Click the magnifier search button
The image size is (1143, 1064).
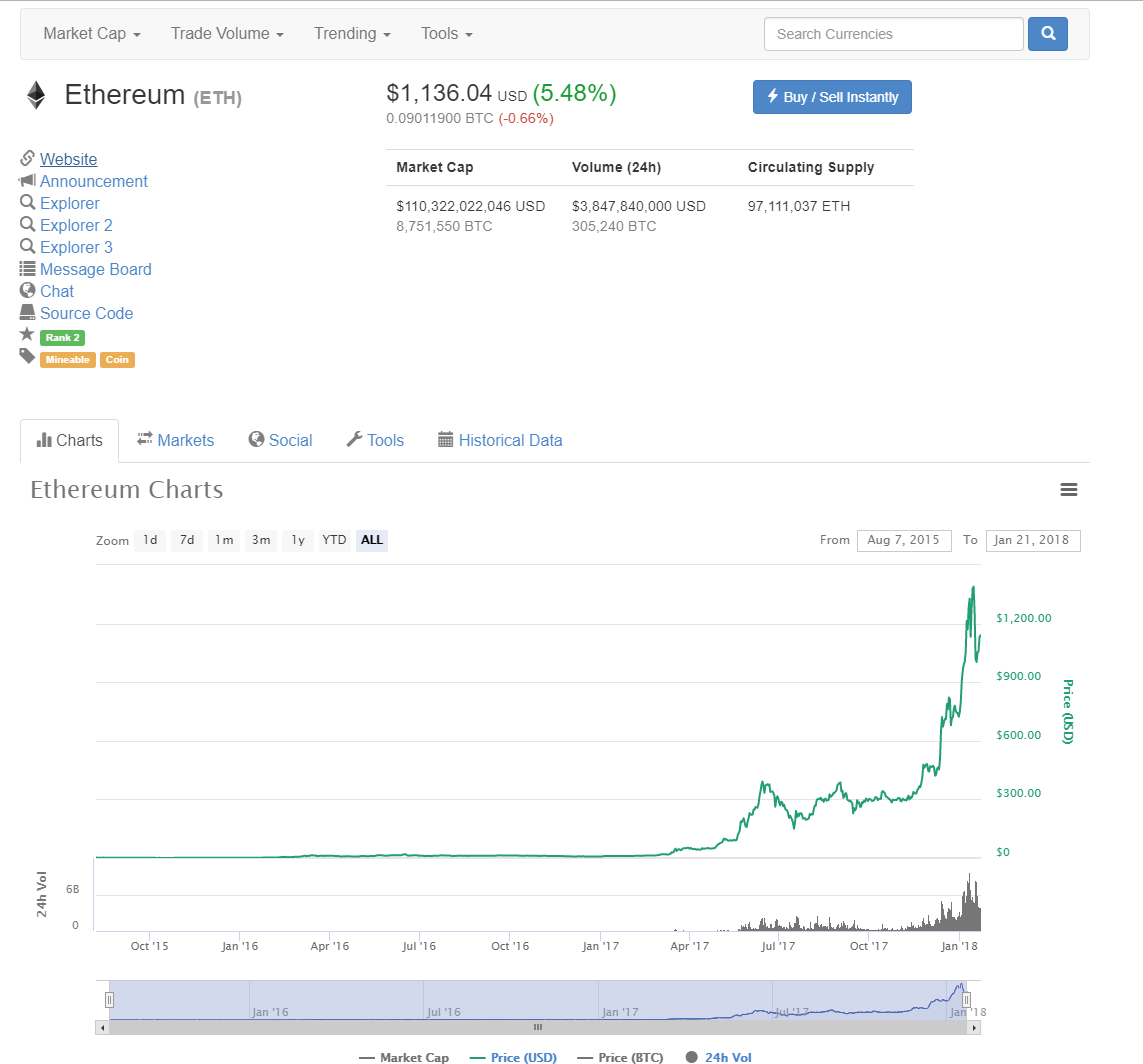(x=1048, y=34)
